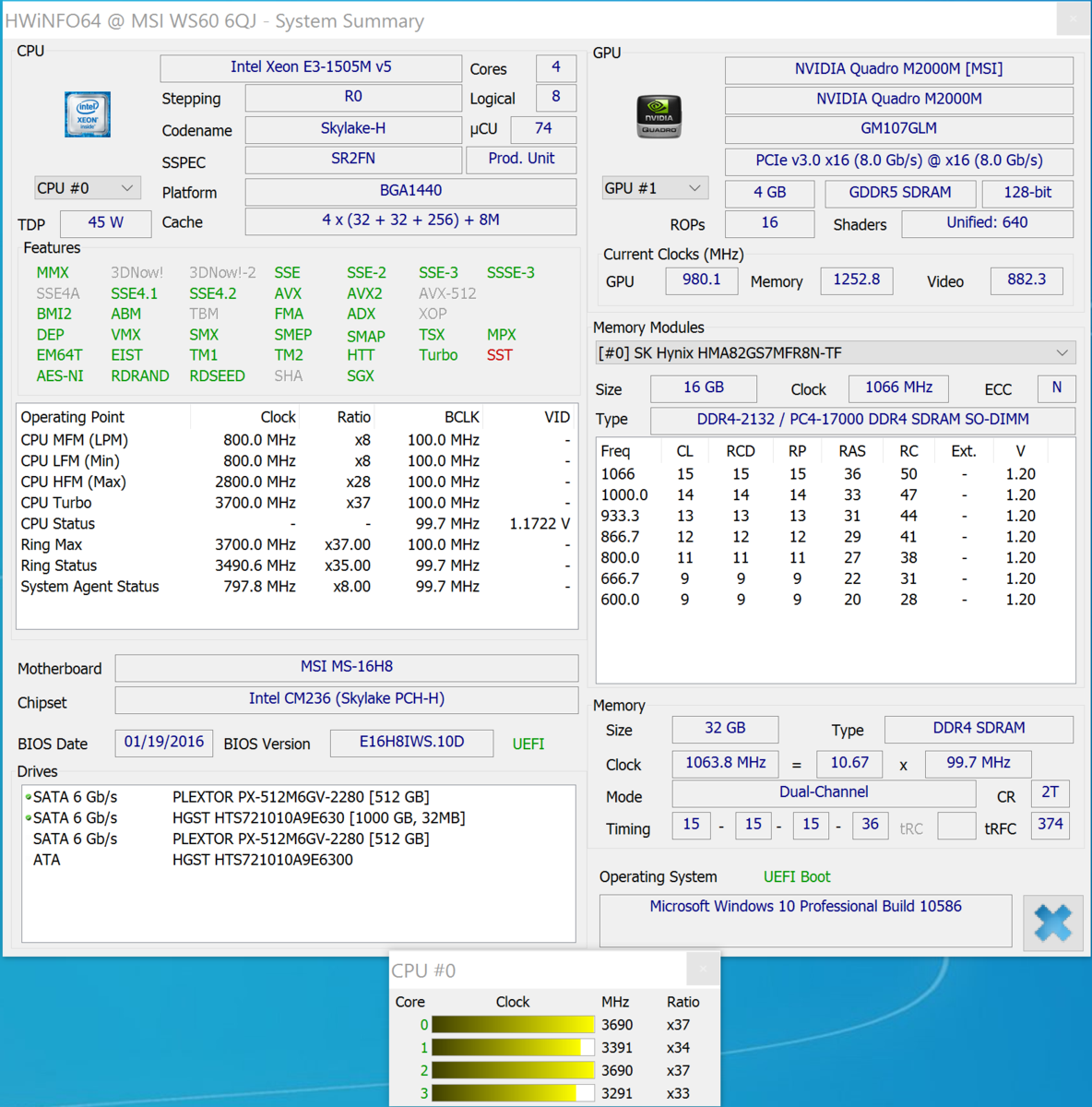Image resolution: width=1092 pixels, height=1107 pixels.
Task: Select the 'CPU HFM (Max)' operating point row
Action: coord(297,482)
